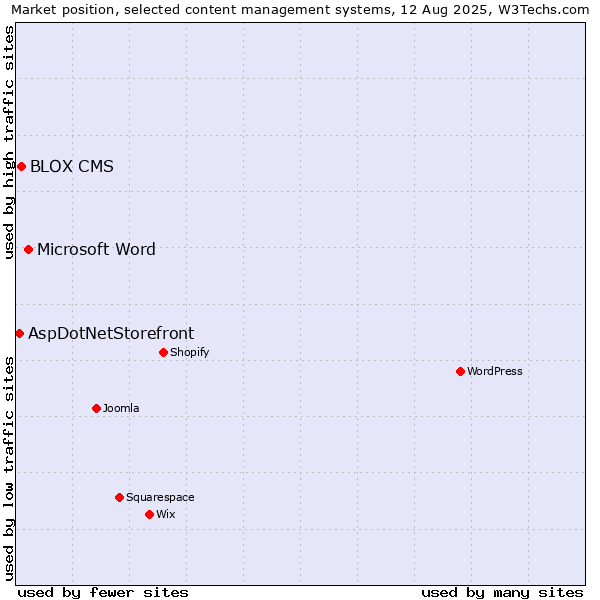Click the red AspDotNetStorefront data point
This screenshot has height=600, width=600.
tap(20, 334)
